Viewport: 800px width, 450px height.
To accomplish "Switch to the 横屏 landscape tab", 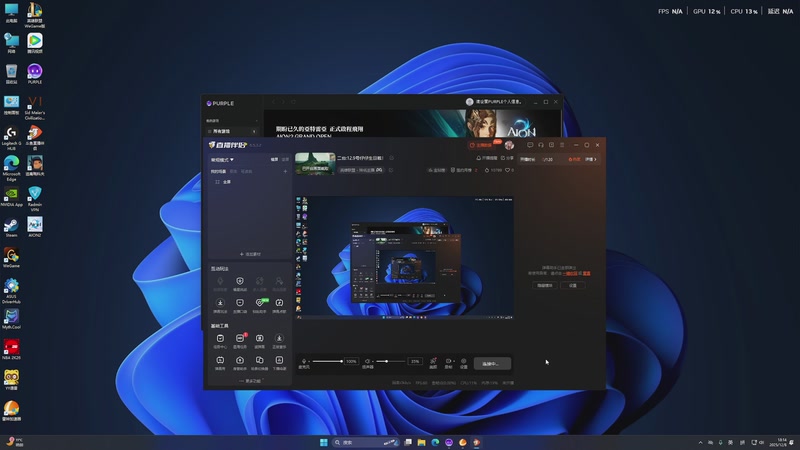I will tap(274, 160).
